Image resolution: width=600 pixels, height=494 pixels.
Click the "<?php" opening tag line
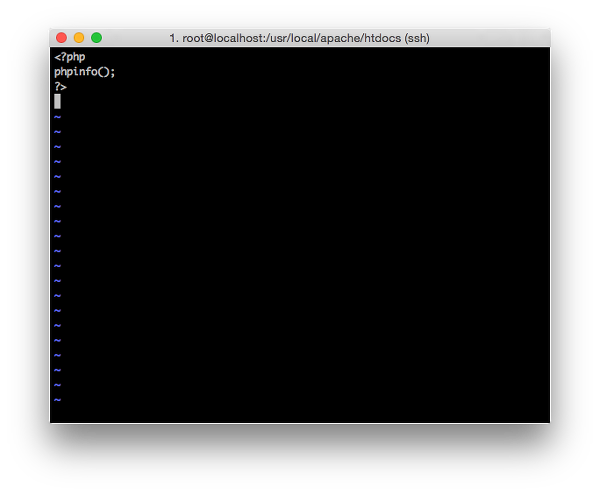click(70, 57)
